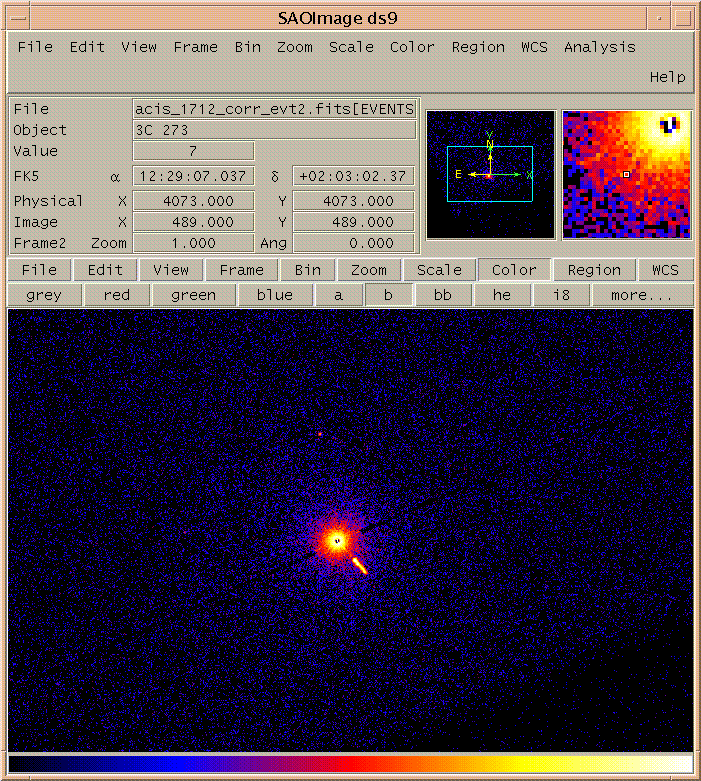Open the Color menu in the menu bar
Image resolution: width=701 pixels, height=781 pixels.
click(x=412, y=47)
